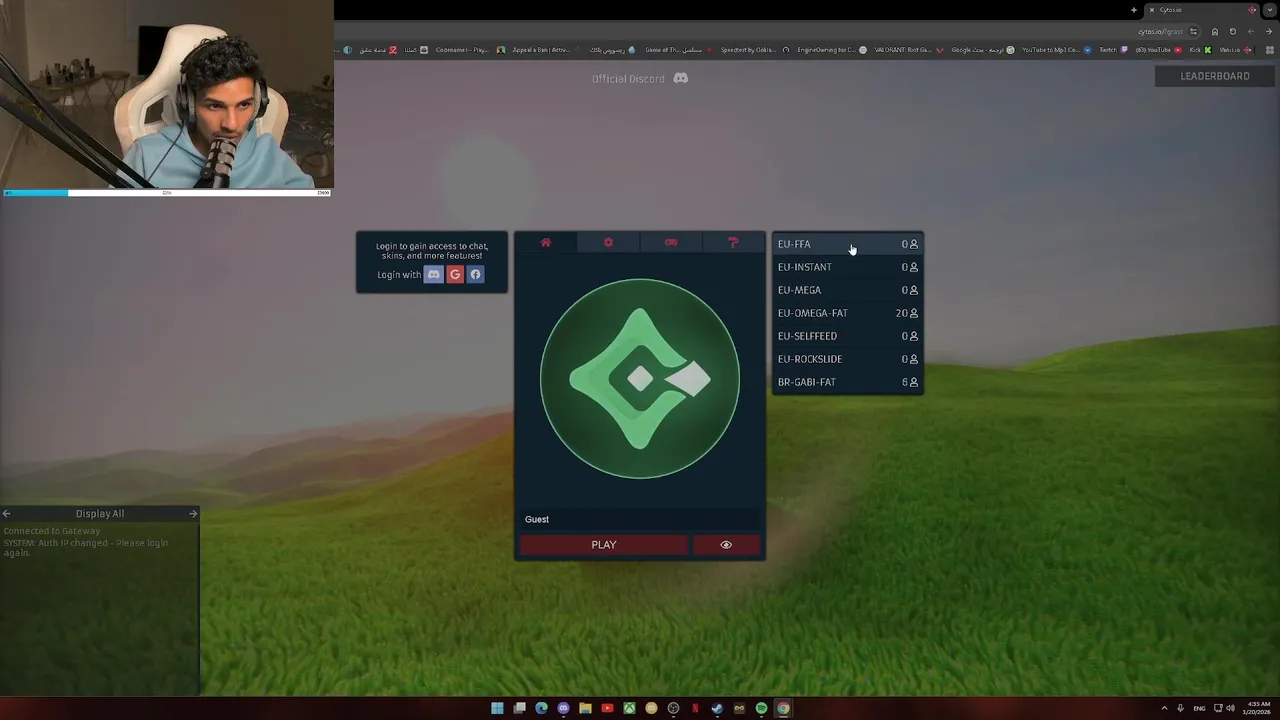The height and width of the screenshot is (720, 1280).
Task: Click the browser reload icon
Action: [x=1233, y=32]
